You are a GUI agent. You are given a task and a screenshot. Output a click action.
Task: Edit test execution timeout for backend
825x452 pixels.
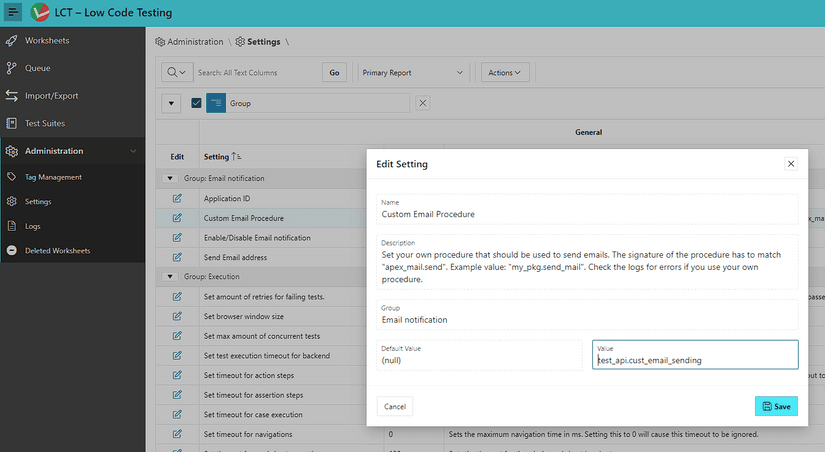pos(177,356)
